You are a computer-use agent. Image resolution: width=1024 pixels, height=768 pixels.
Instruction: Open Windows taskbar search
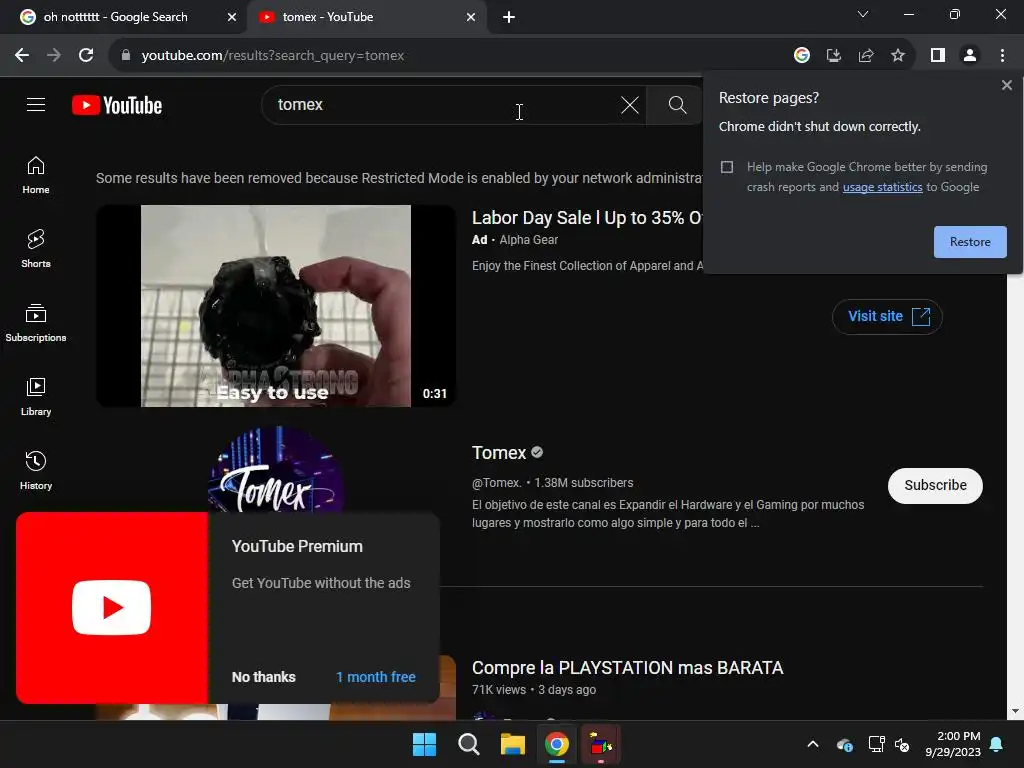(469, 744)
